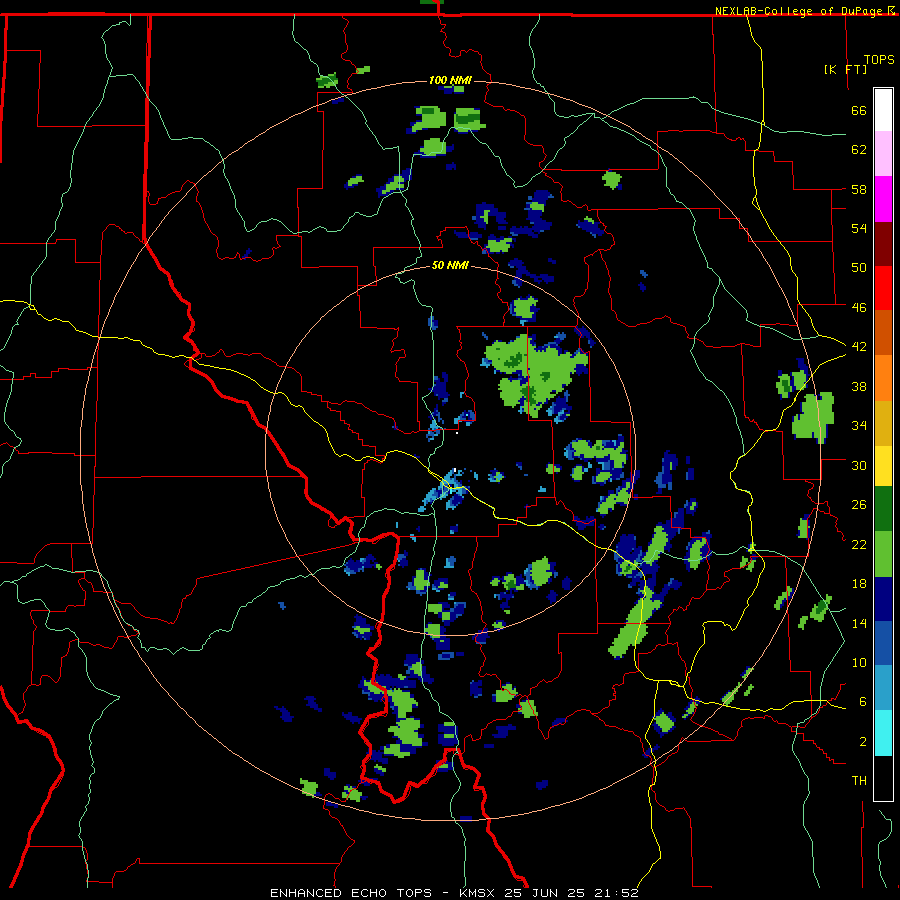Click the TOPS legend title

(x=879, y=60)
